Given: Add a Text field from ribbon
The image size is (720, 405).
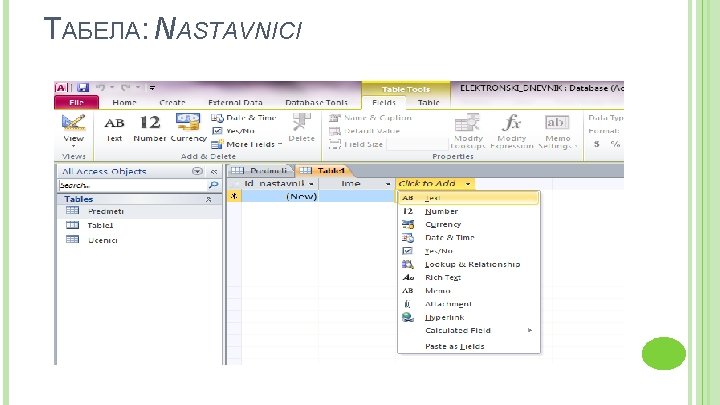Looking at the screenshot, I should pyautogui.click(x=114, y=129).
